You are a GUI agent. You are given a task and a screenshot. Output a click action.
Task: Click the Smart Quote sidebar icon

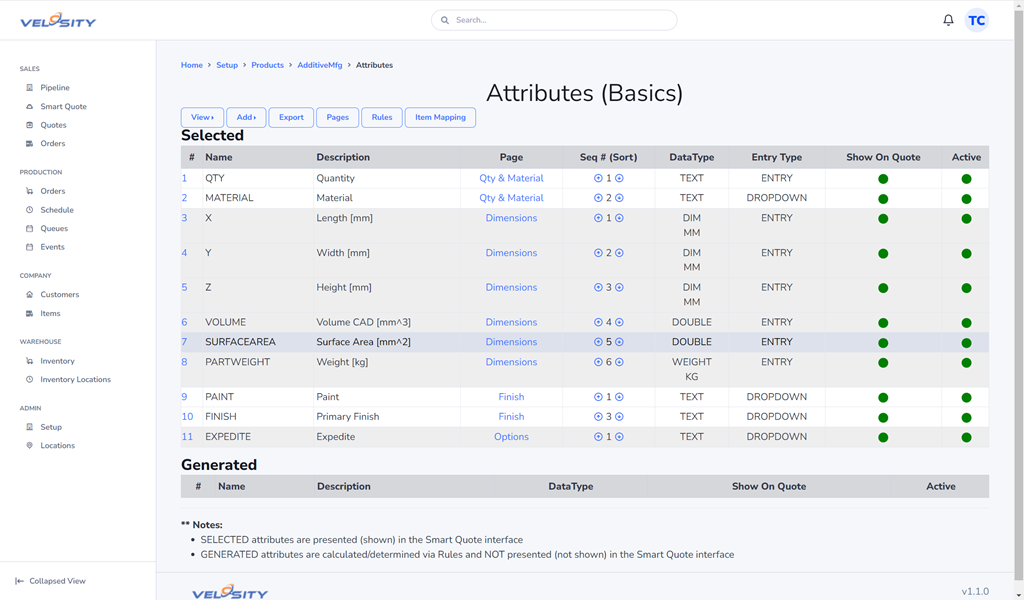30,107
